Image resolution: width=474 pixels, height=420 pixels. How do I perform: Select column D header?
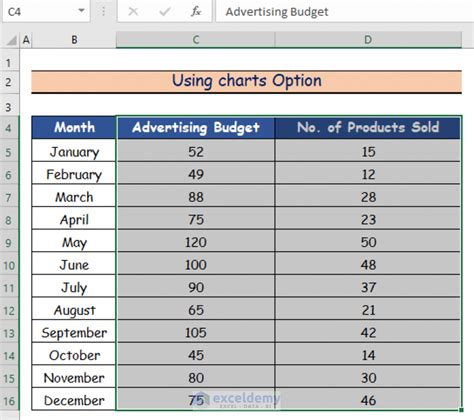point(368,40)
